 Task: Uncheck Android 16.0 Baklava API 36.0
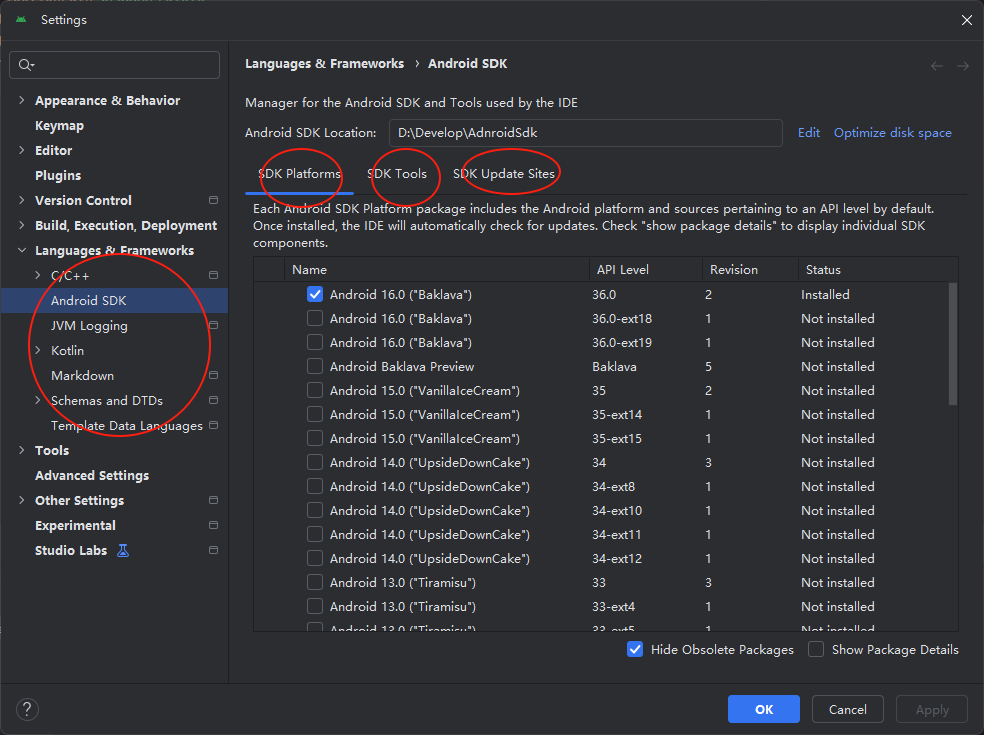point(315,294)
